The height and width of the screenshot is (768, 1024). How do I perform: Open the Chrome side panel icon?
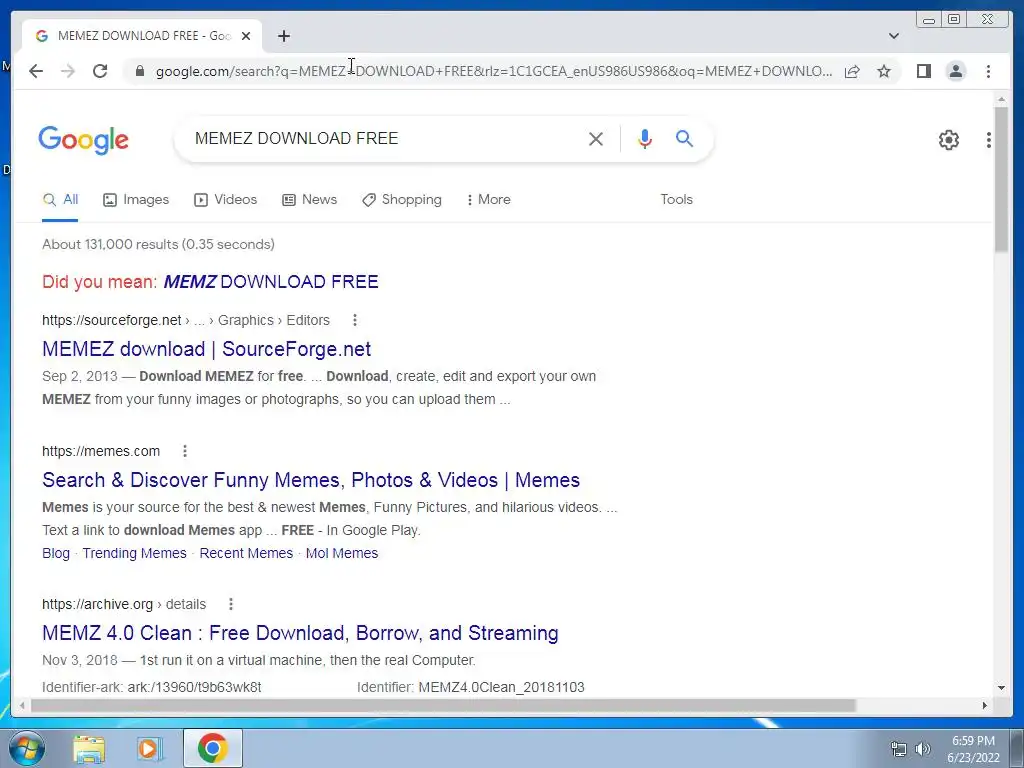click(x=923, y=71)
